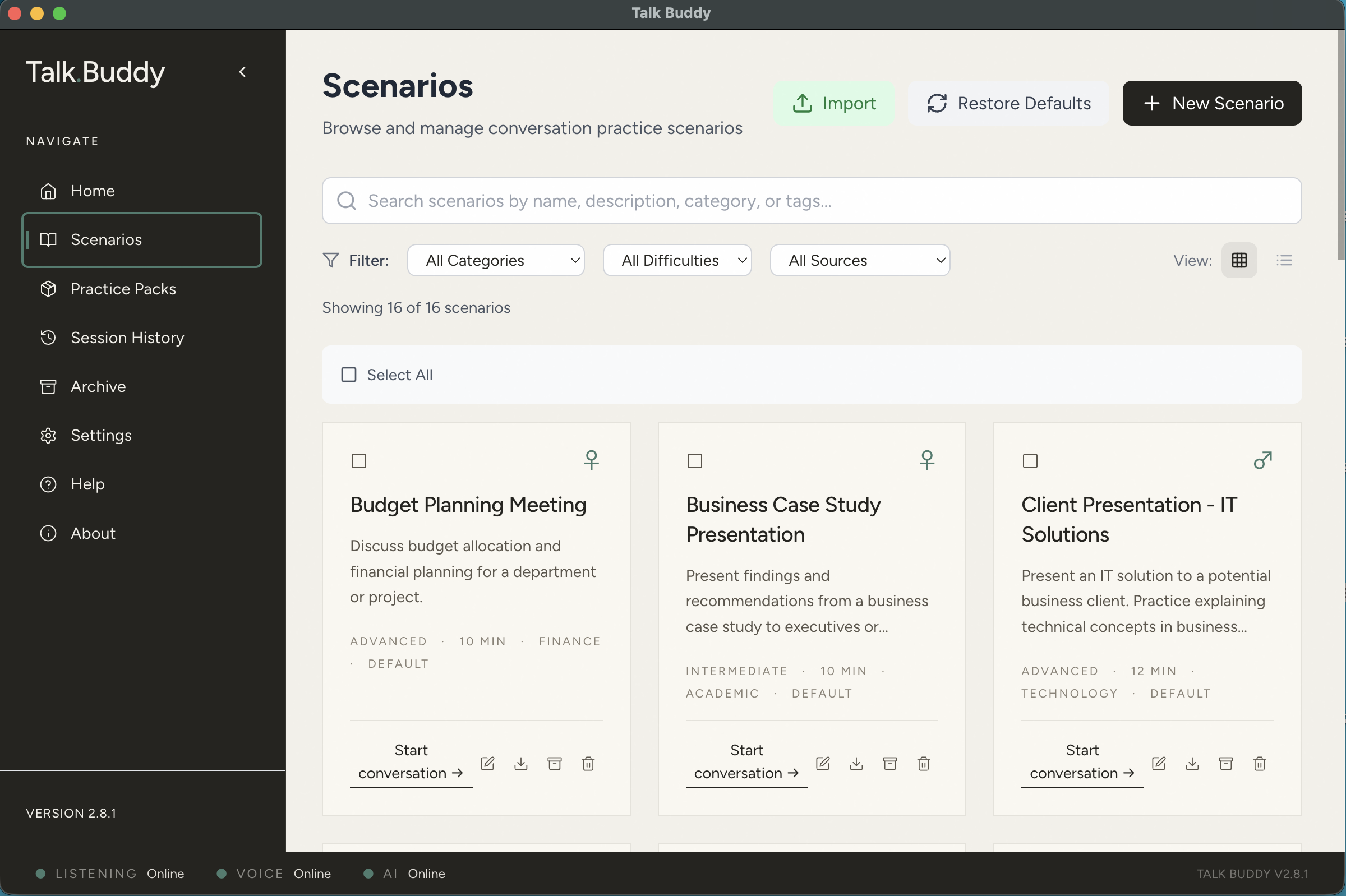Screen dimensions: 1346x896
Task: Switch to grid view
Action: point(1238,261)
